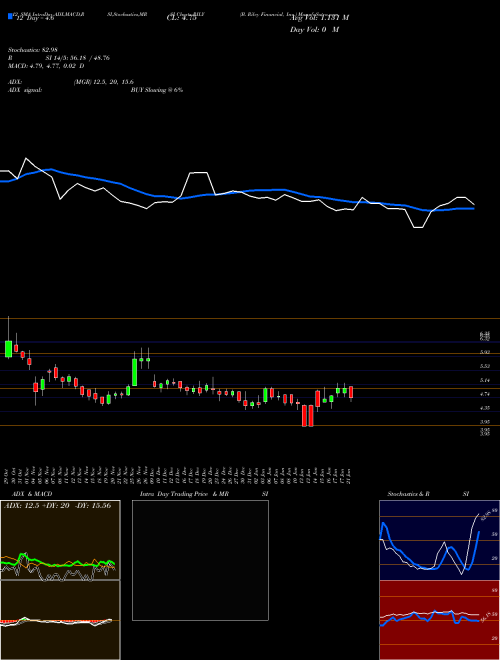Click 'ADX: 12.5 +DY: 20 -DY: 15.56' header
The height and width of the screenshot is (660, 500).
(x=58, y=505)
